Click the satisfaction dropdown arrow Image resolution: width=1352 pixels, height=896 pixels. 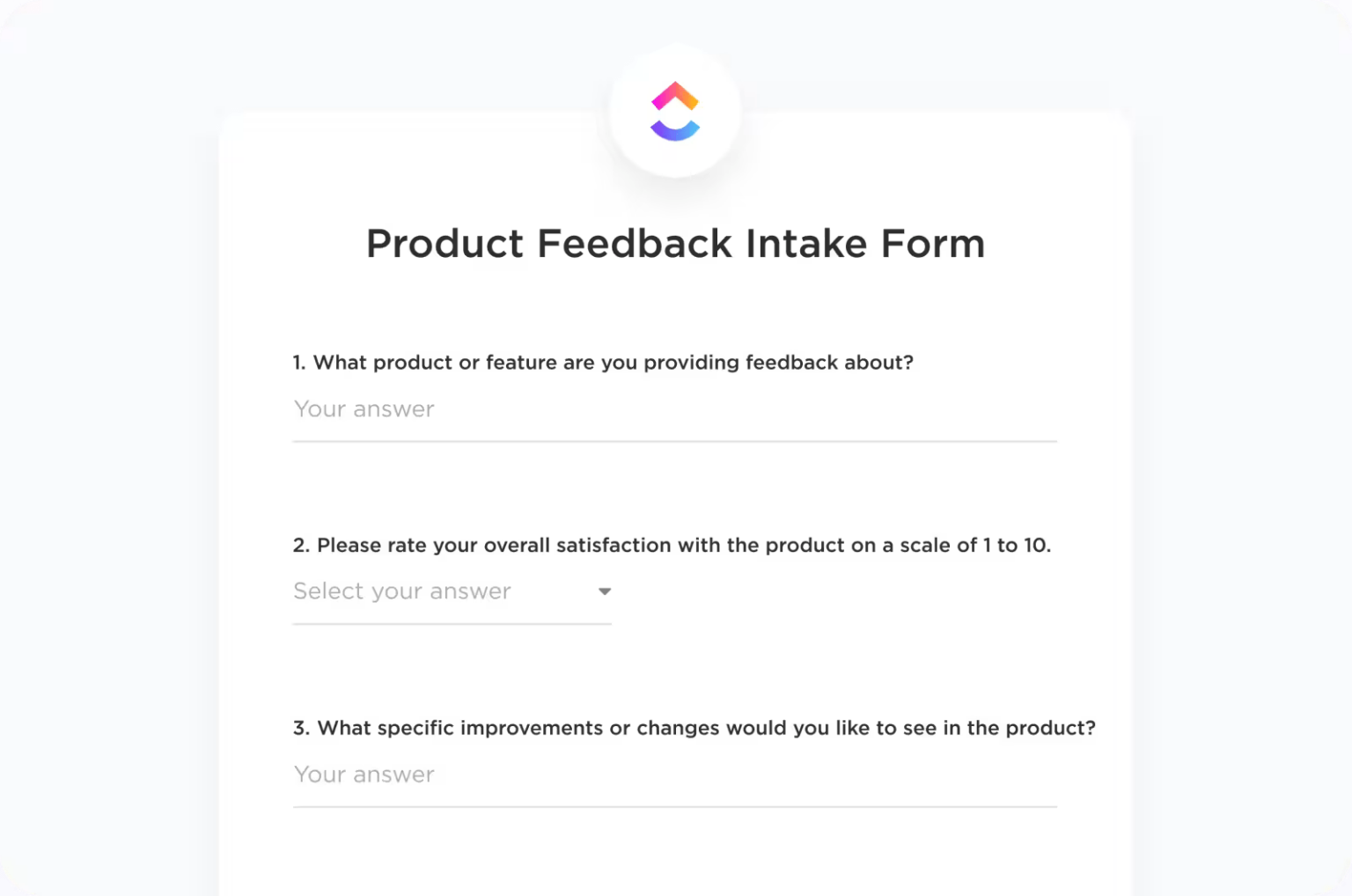coord(605,591)
